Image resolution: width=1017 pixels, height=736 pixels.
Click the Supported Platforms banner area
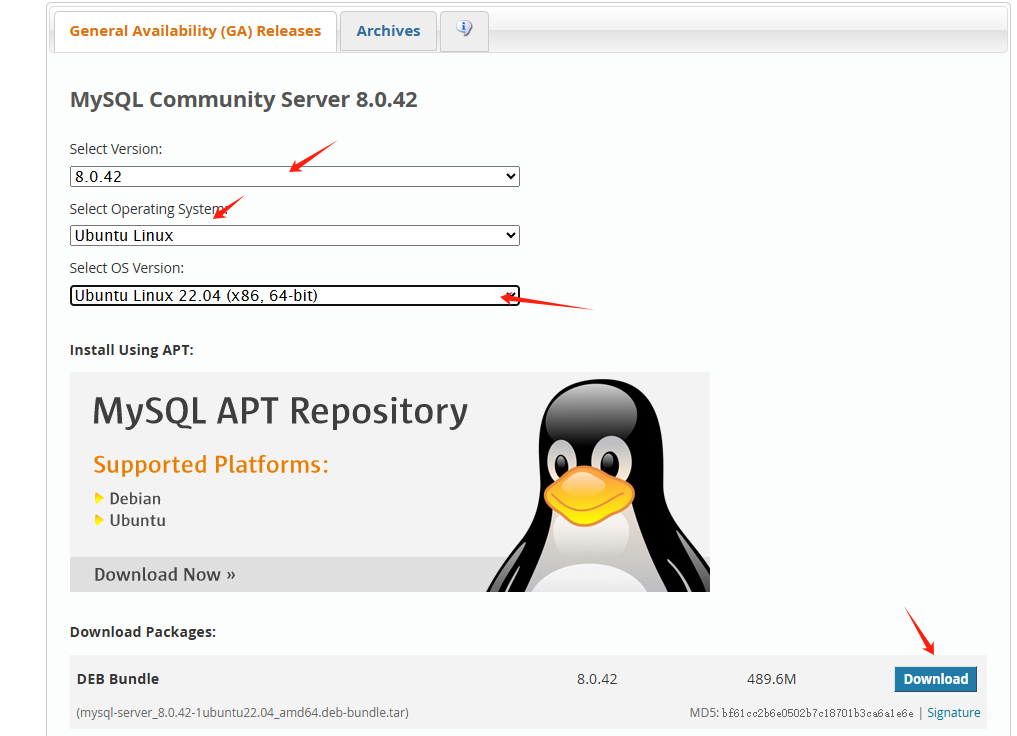210,464
